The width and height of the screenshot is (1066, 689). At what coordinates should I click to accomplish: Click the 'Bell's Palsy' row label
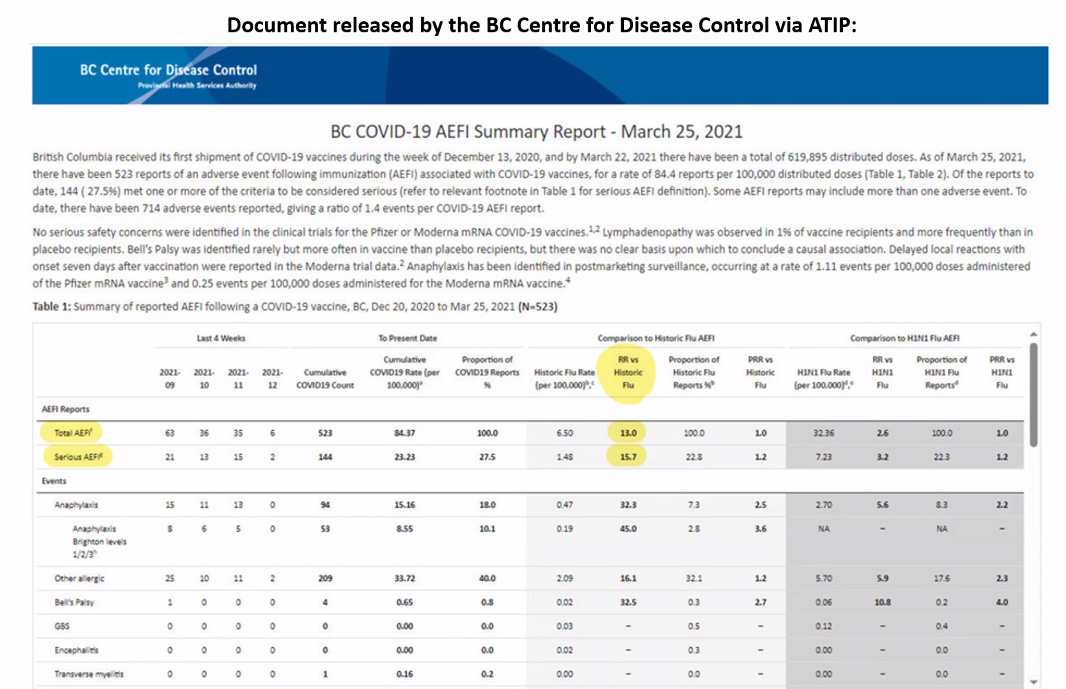(74, 602)
